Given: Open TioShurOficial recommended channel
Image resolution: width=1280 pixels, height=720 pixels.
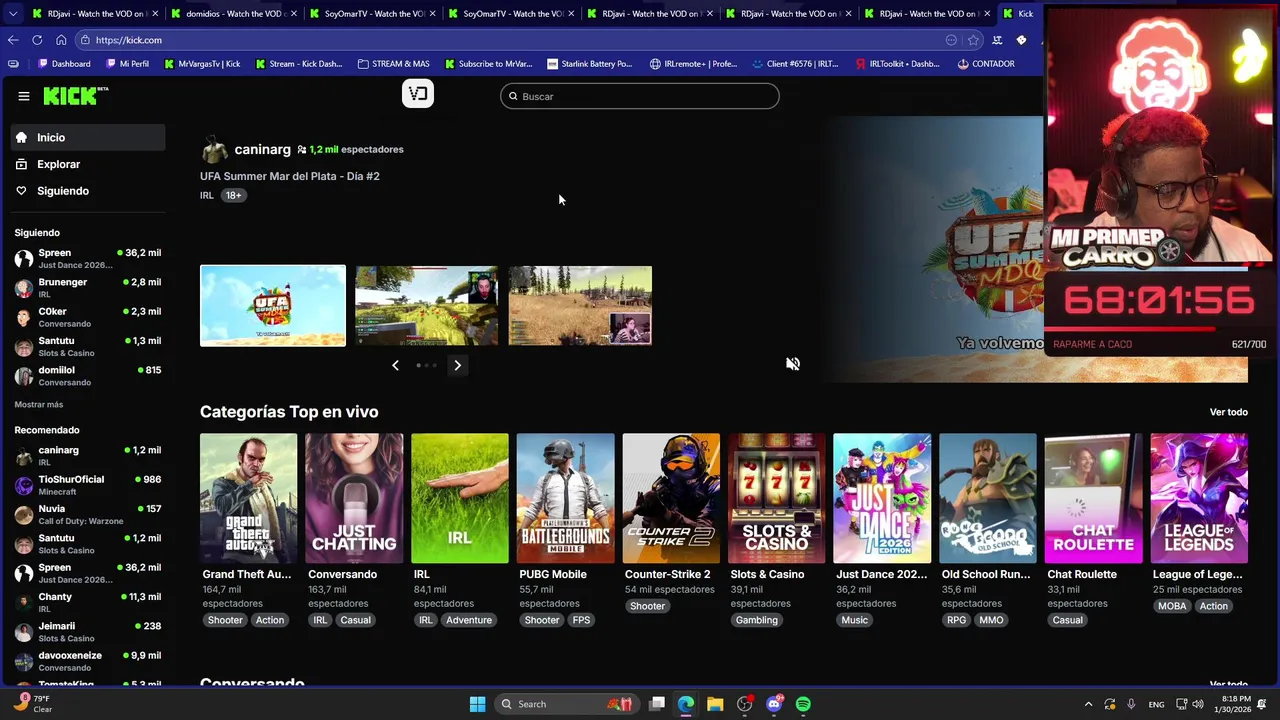Looking at the screenshot, I should tap(88, 485).
